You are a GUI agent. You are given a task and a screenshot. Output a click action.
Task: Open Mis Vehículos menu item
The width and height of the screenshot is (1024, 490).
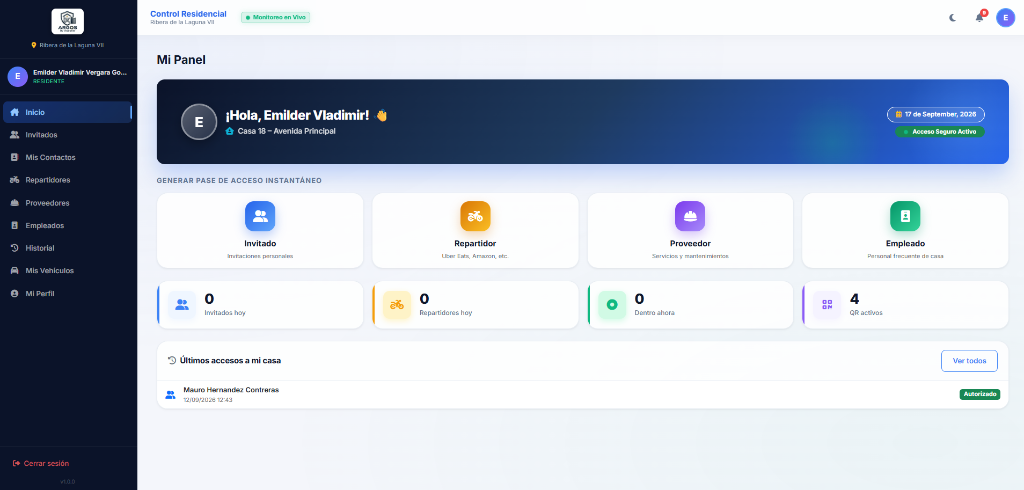[x=67, y=270]
